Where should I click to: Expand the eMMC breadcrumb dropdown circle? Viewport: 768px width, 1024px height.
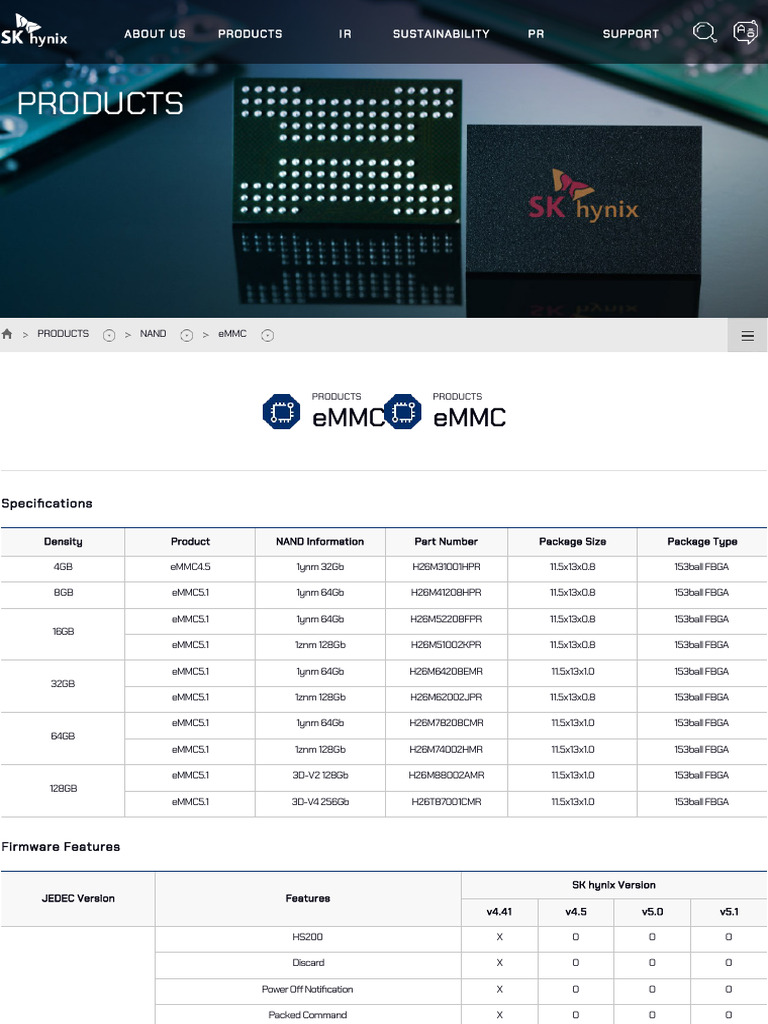267,335
